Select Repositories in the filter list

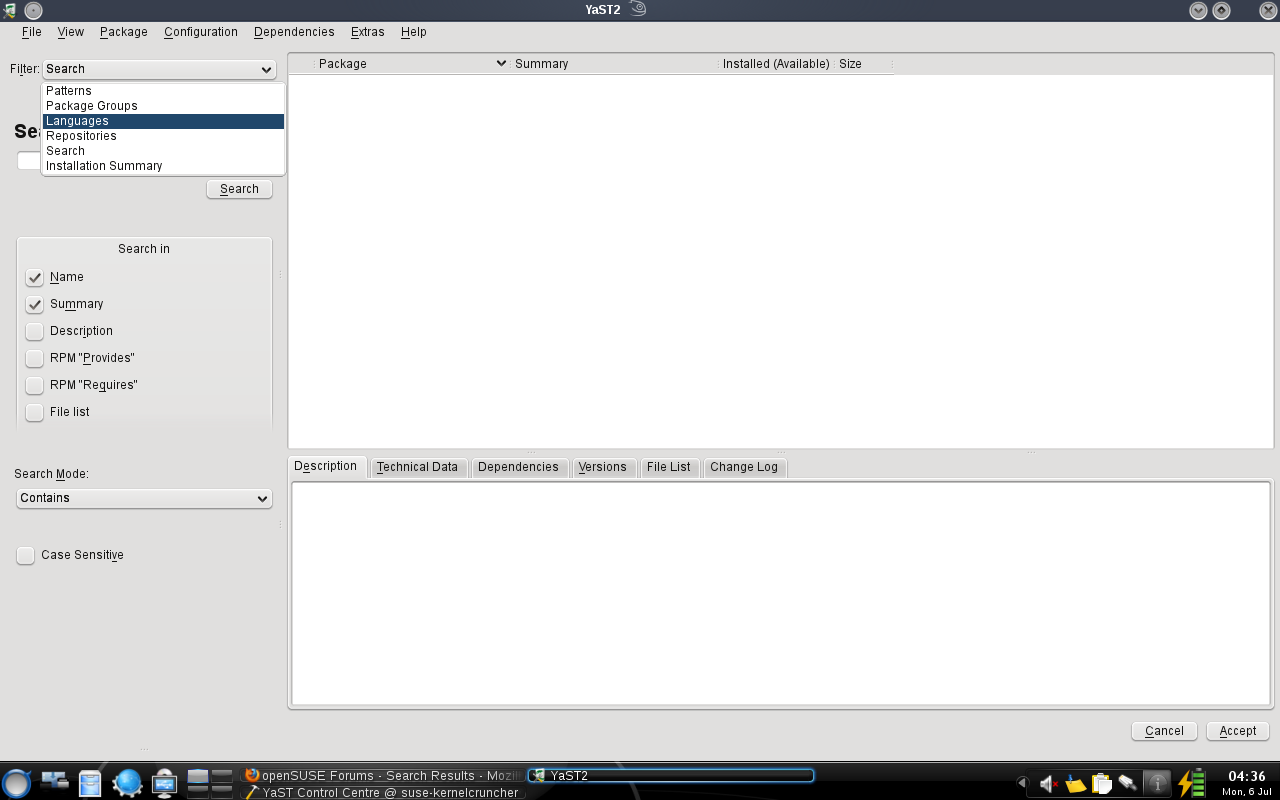pyautogui.click(x=164, y=136)
